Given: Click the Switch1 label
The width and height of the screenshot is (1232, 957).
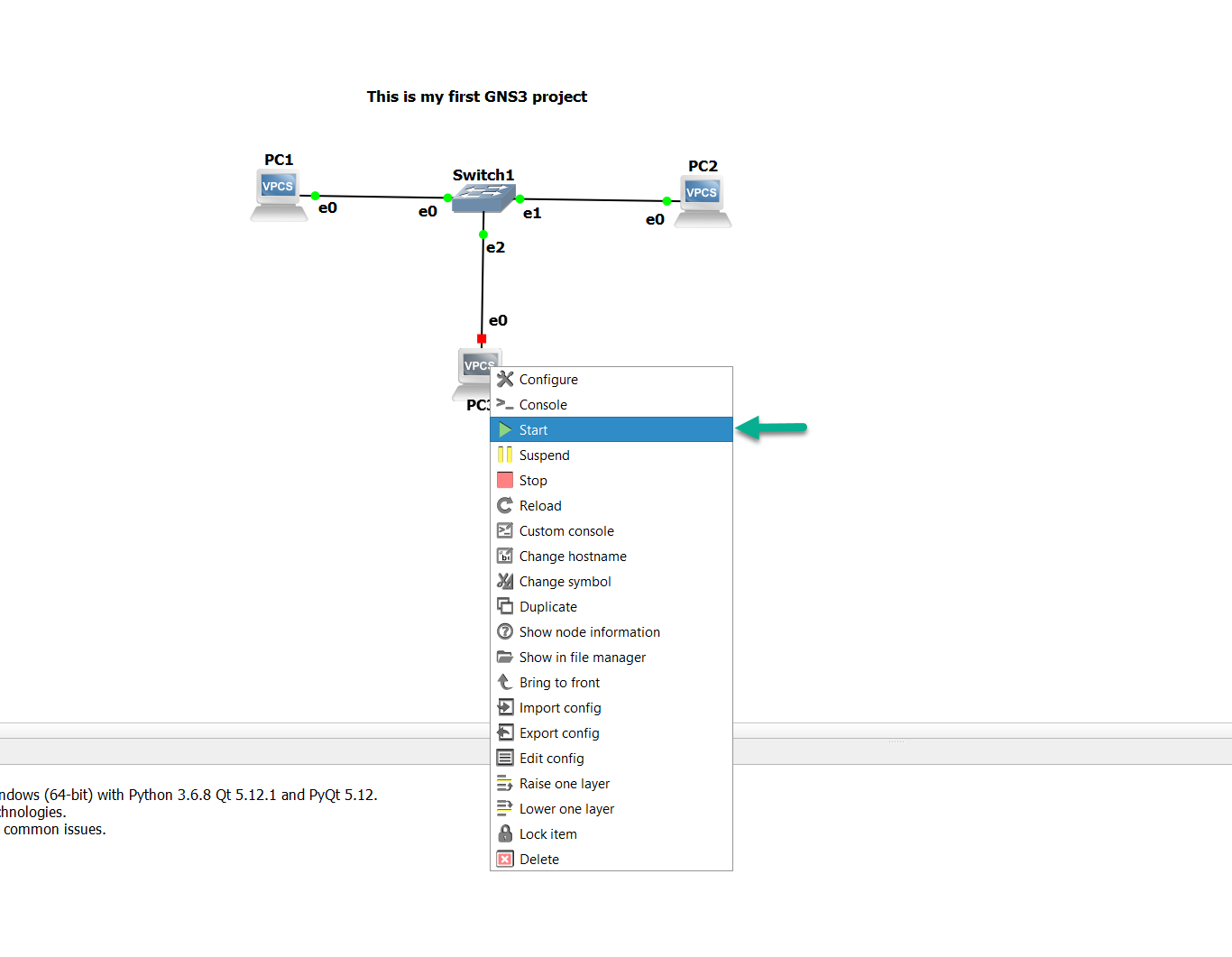Looking at the screenshot, I should point(483,175).
